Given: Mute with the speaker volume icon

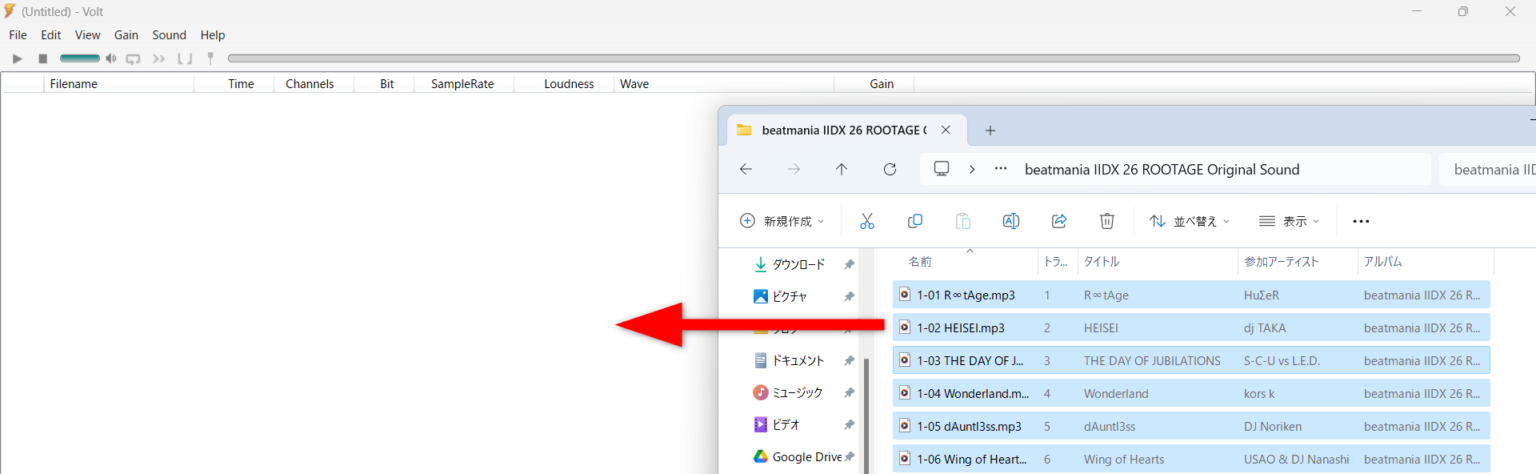Looking at the screenshot, I should (x=111, y=59).
